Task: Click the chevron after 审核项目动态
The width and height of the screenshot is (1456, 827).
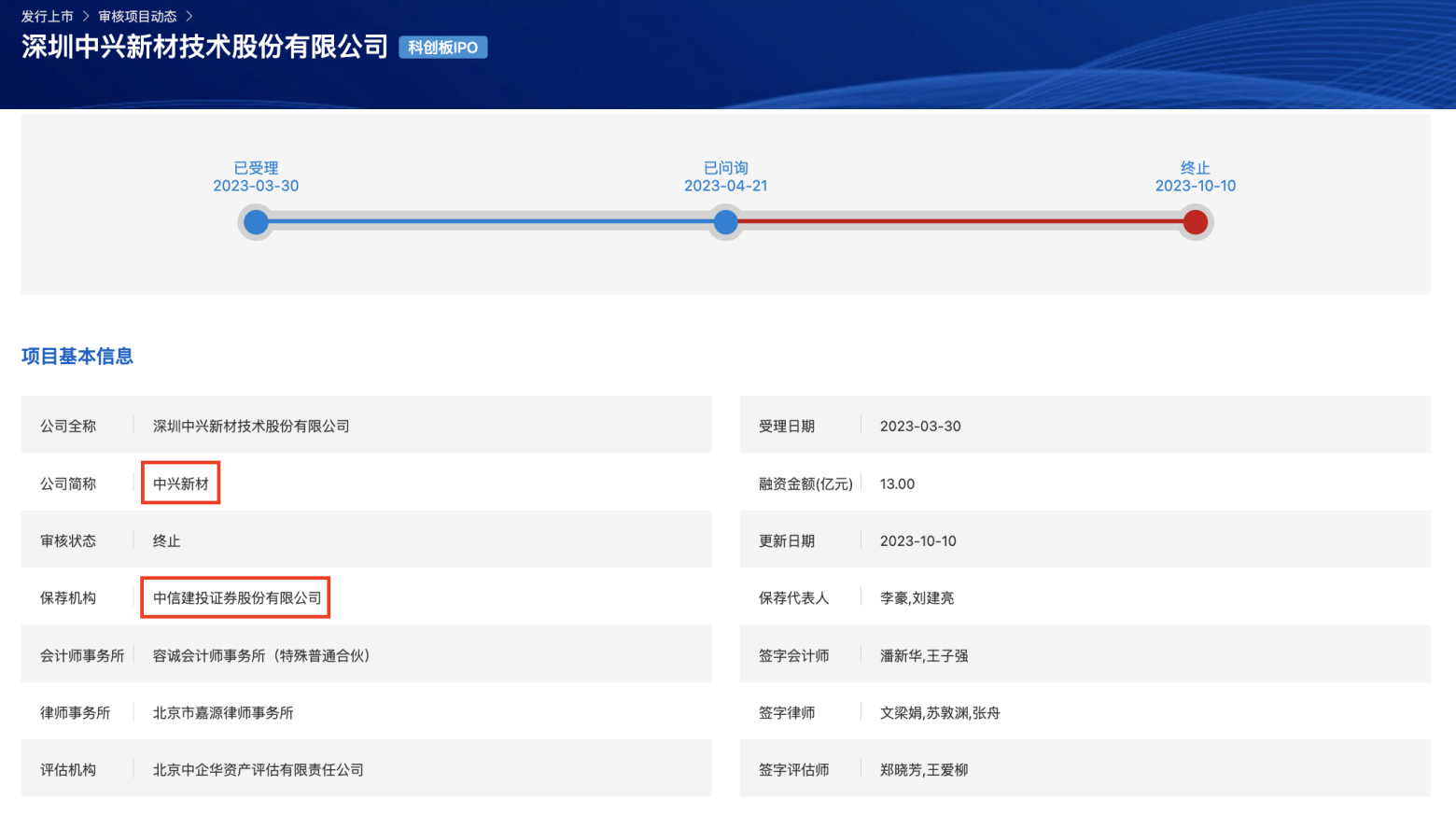Action: [x=189, y=17]
